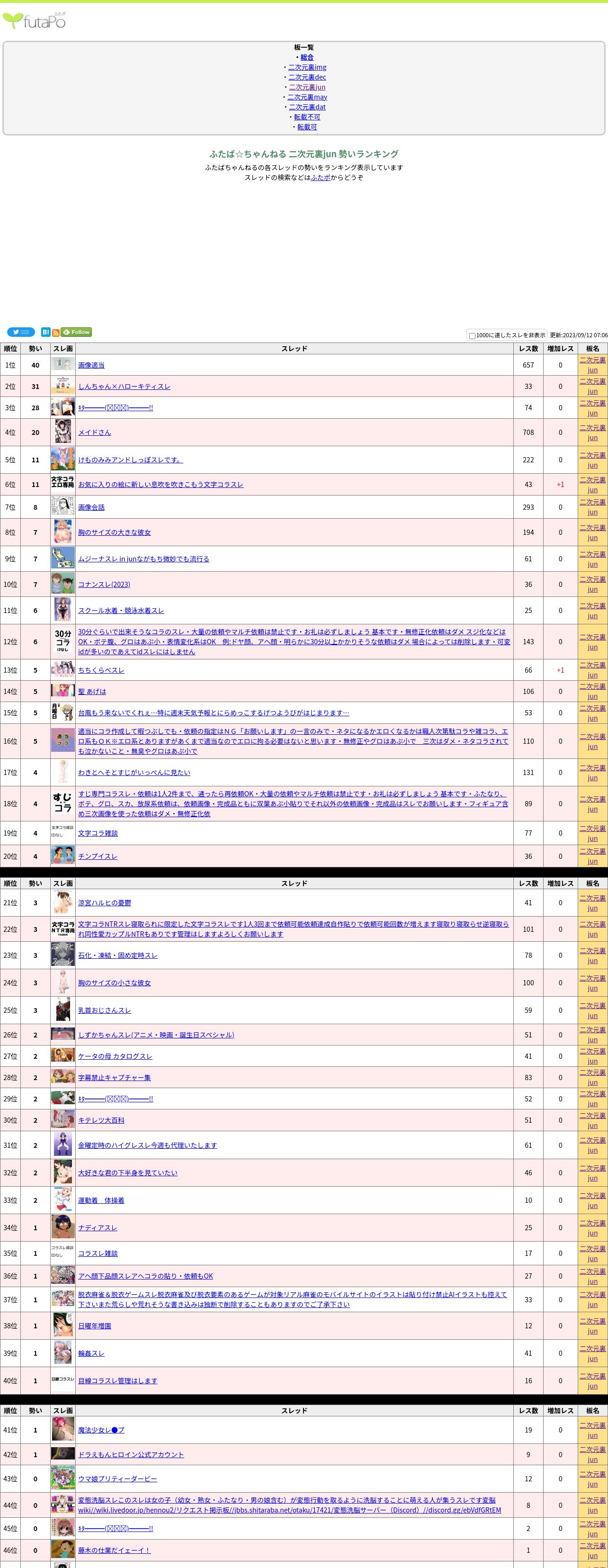The image size is (608, 1568).
Task: Open thread 胸のサイズの小さな彼女
Action: [115, 983]
